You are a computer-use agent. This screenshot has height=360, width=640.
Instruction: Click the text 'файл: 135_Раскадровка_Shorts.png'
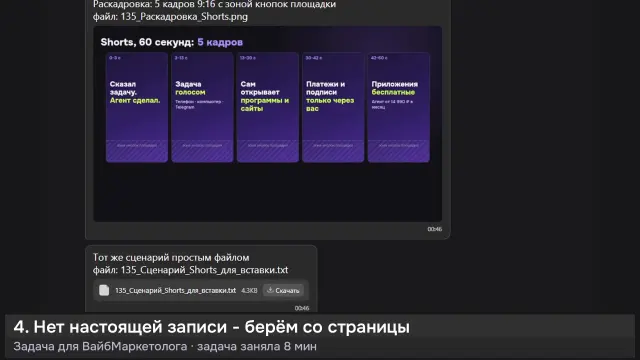170,17
